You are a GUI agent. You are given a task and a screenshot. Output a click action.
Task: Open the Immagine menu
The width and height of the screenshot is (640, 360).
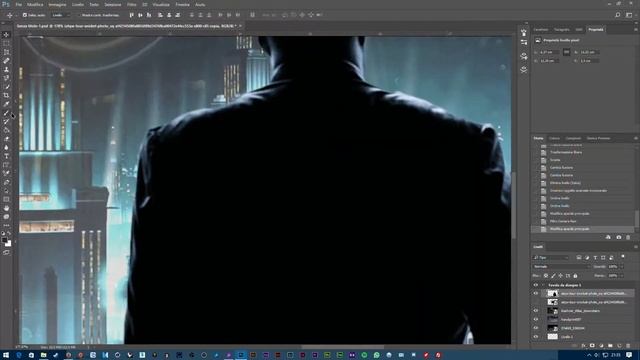[57, 4]
